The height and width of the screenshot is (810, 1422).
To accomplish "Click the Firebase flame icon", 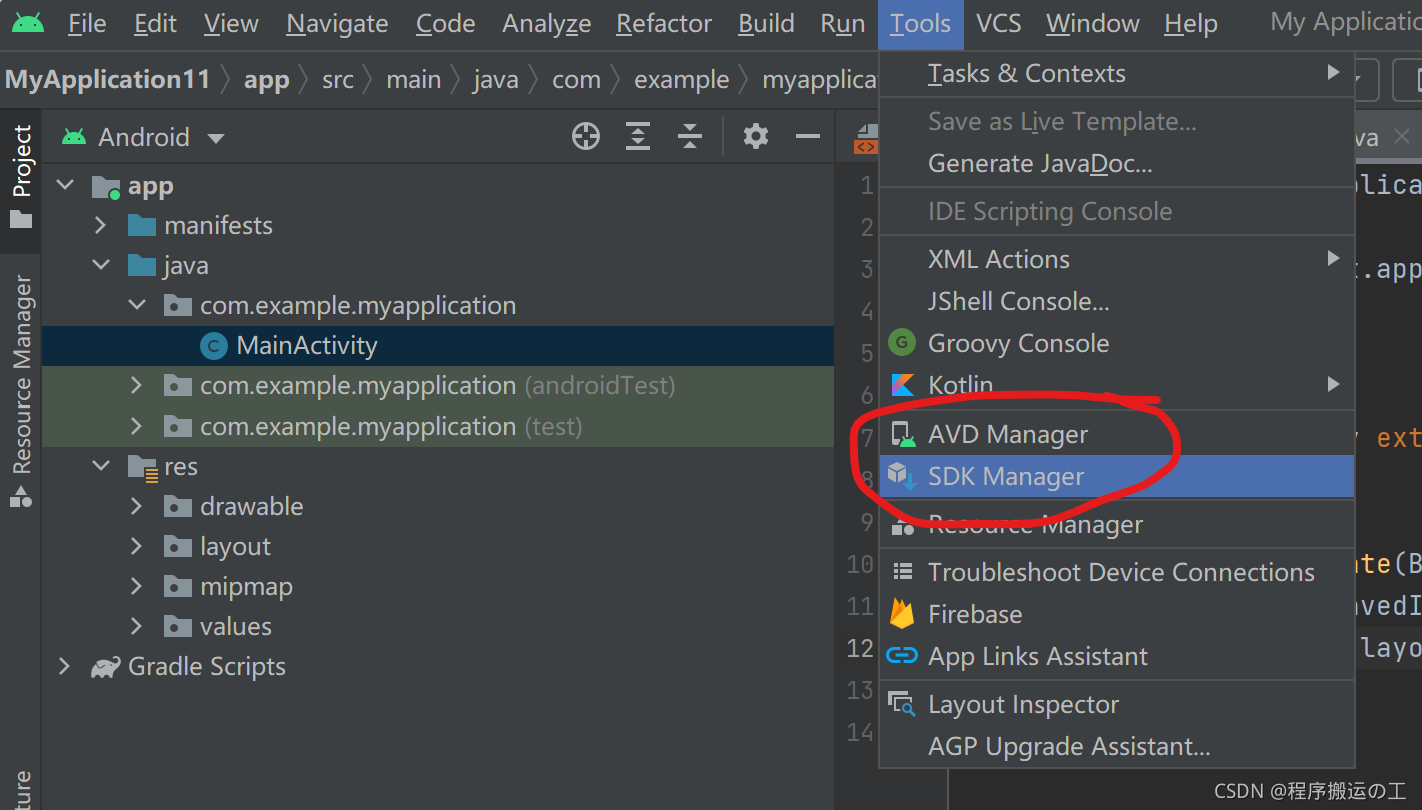I will [x=902, y=614].
